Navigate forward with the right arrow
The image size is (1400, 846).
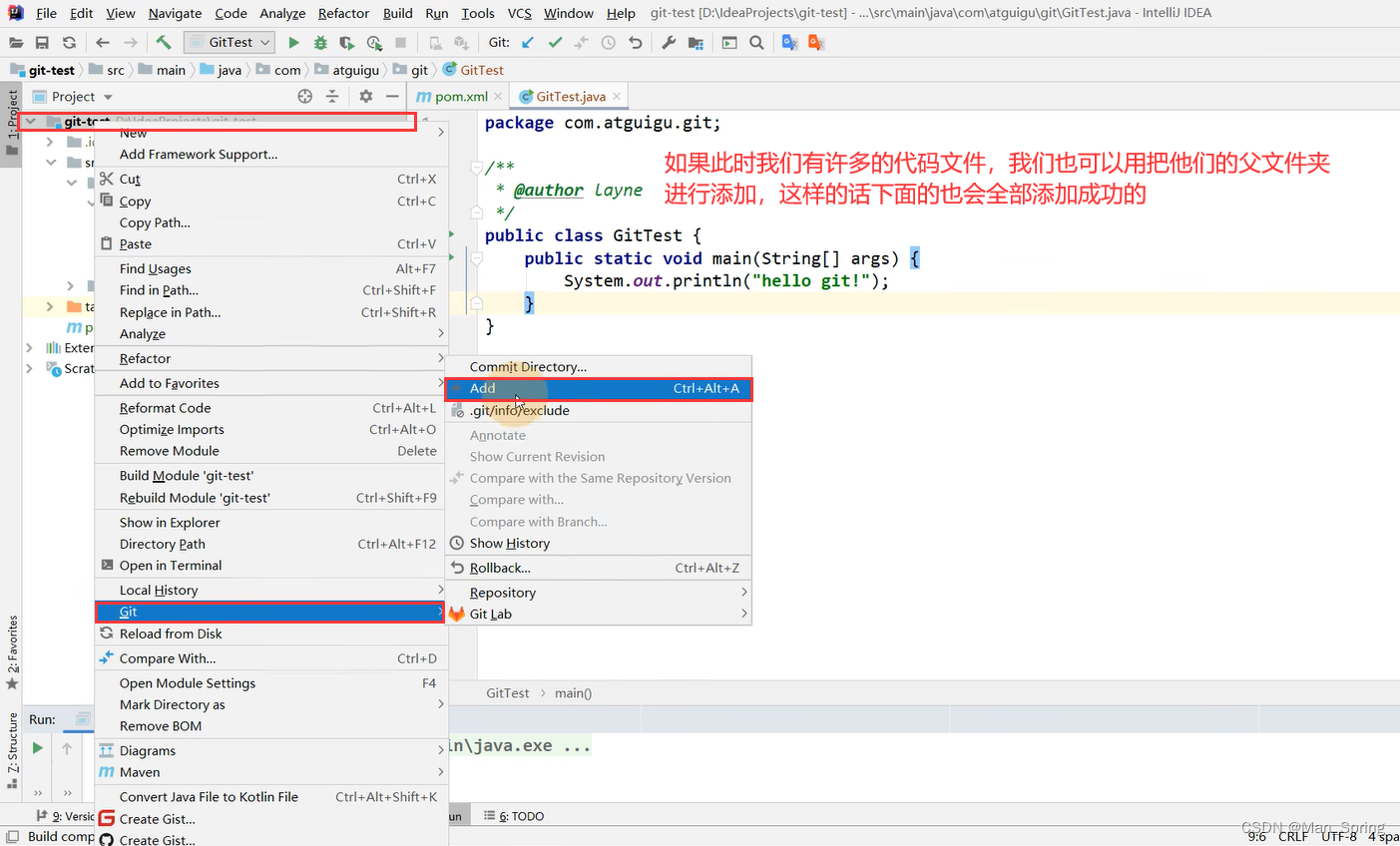tap(131, 43)
